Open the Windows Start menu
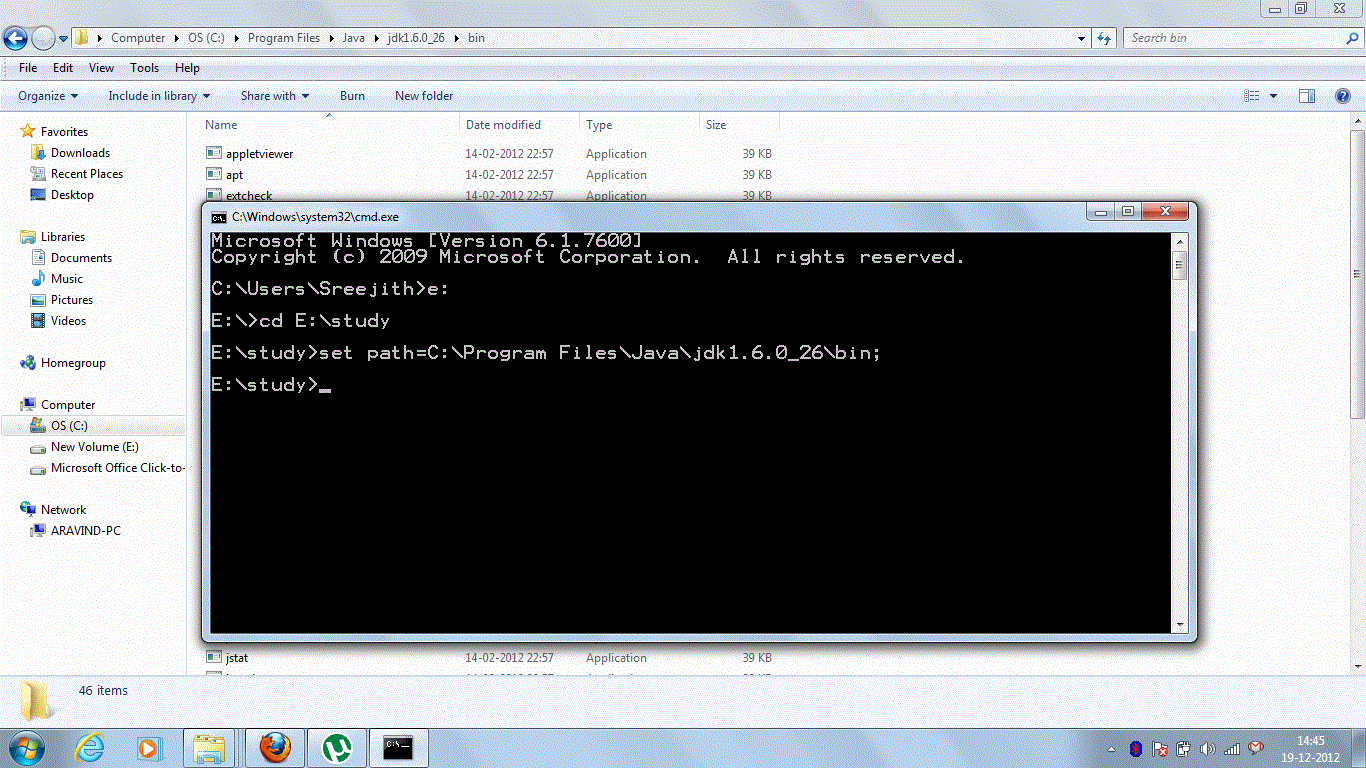 pos(25,747)
